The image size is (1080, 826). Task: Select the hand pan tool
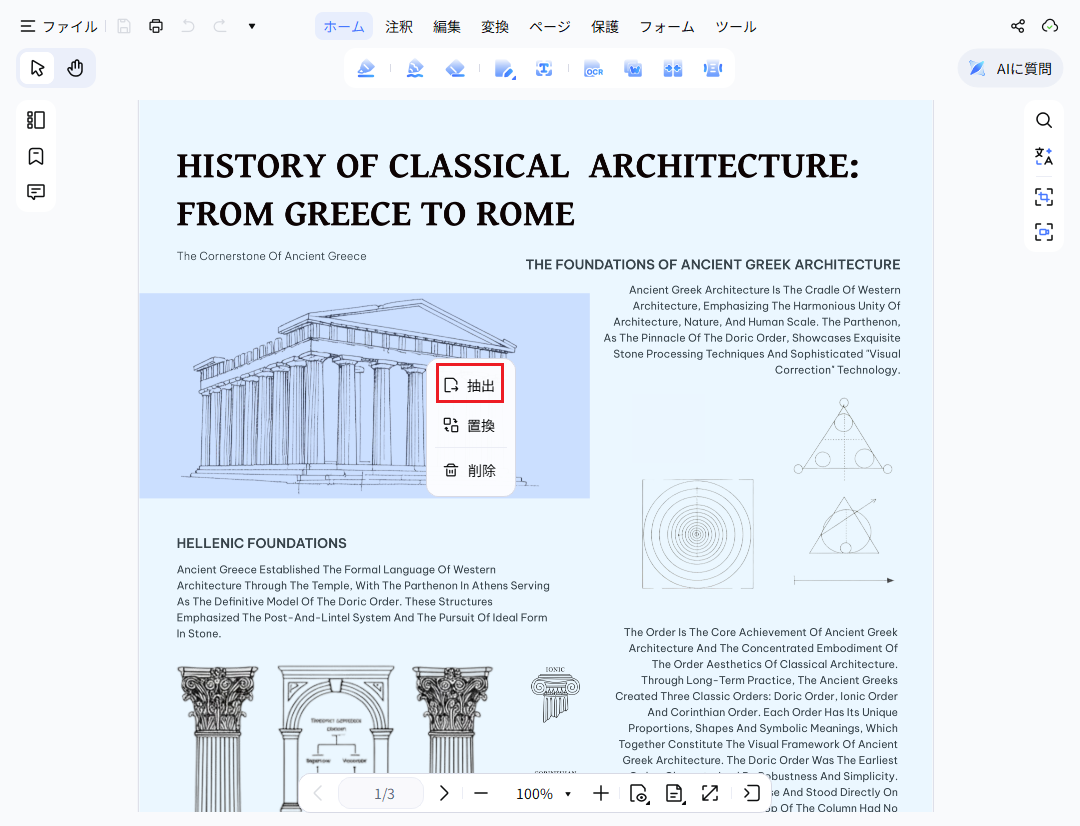(75, 68)
